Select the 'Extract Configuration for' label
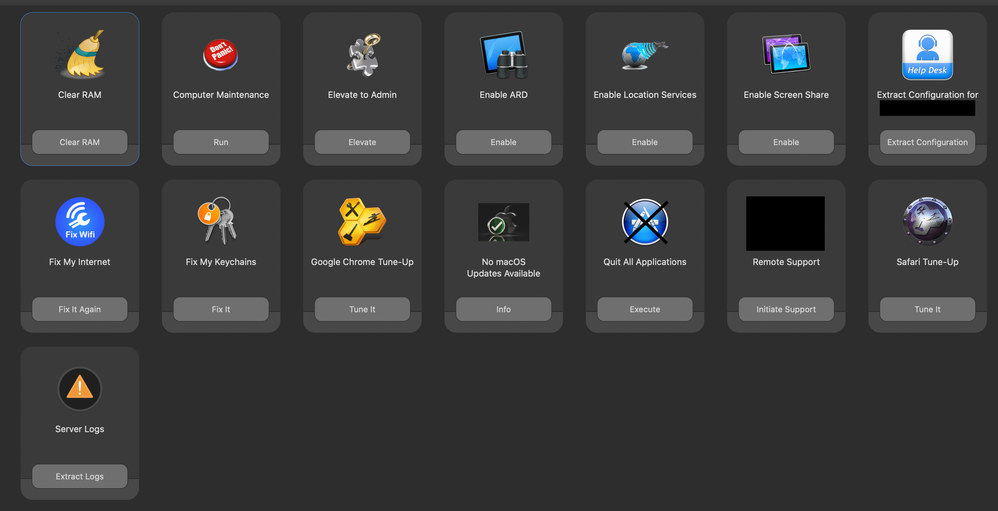 click(x=927, y=95)
